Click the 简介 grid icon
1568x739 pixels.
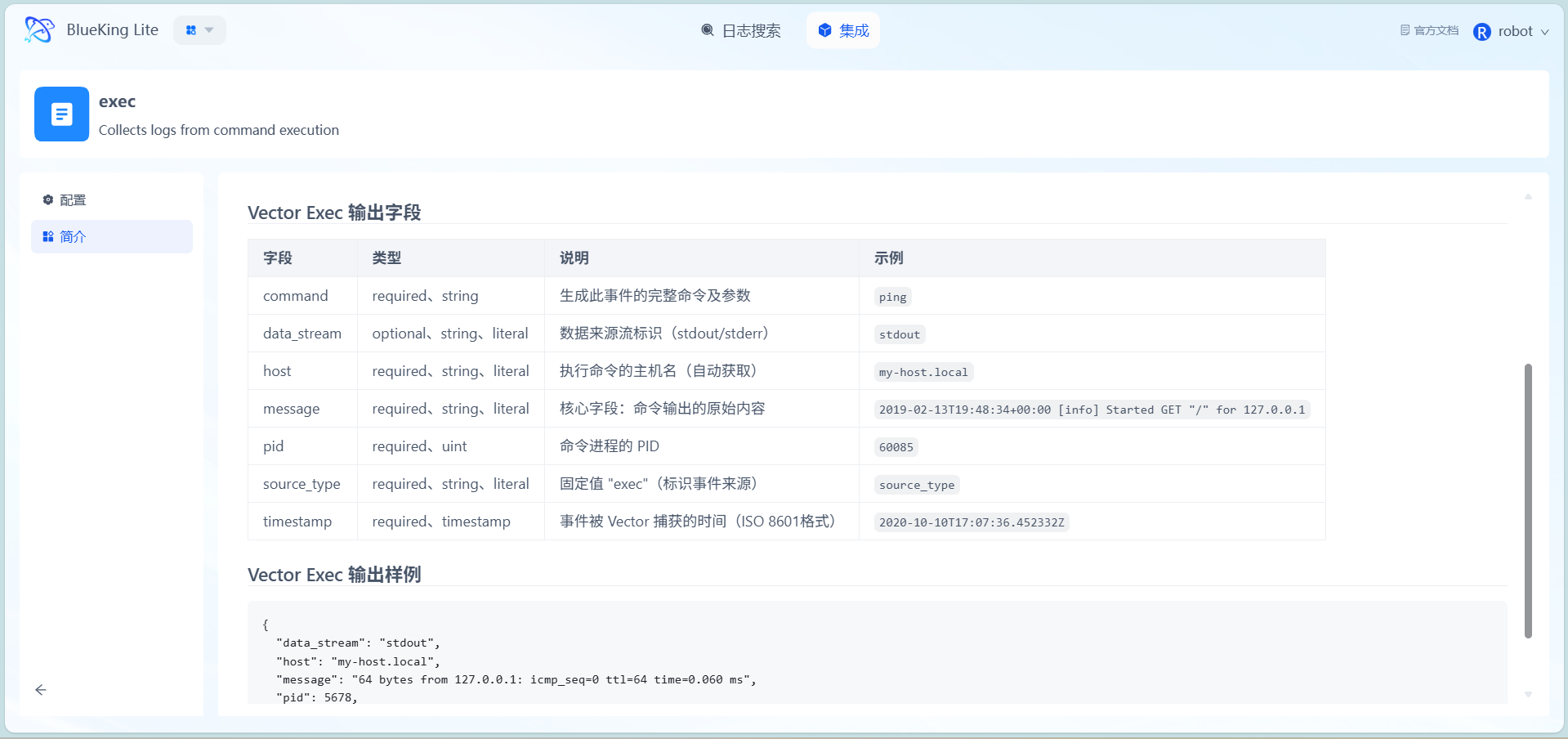[48, 236]
